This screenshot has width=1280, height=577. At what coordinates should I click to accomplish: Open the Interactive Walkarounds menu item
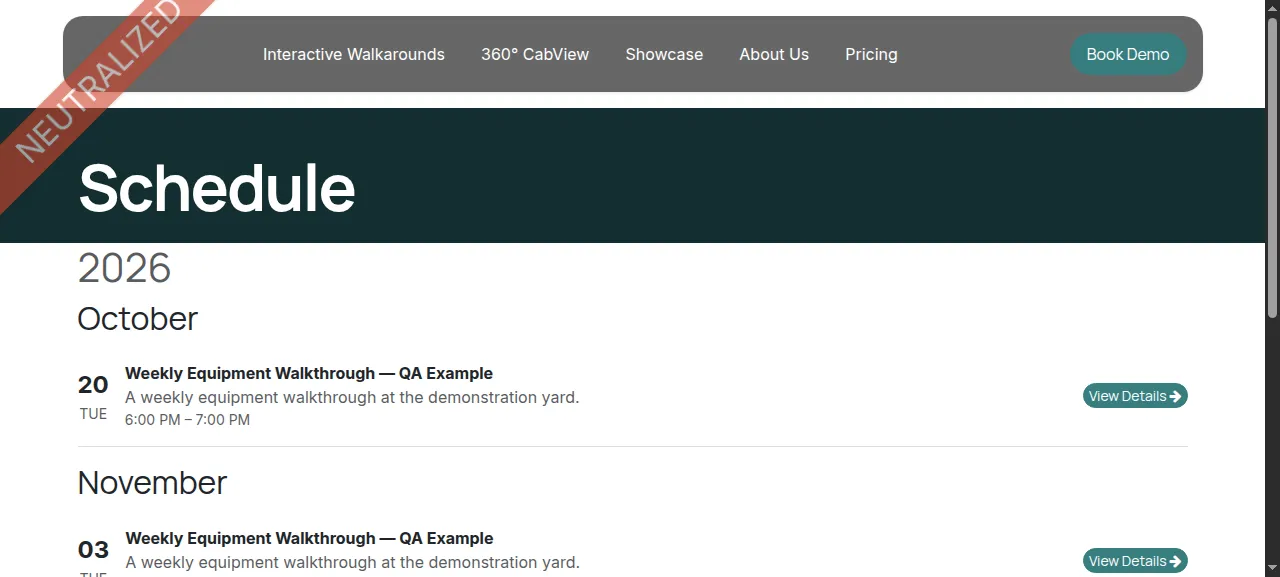pyautogui.click(x=354, y=54)
